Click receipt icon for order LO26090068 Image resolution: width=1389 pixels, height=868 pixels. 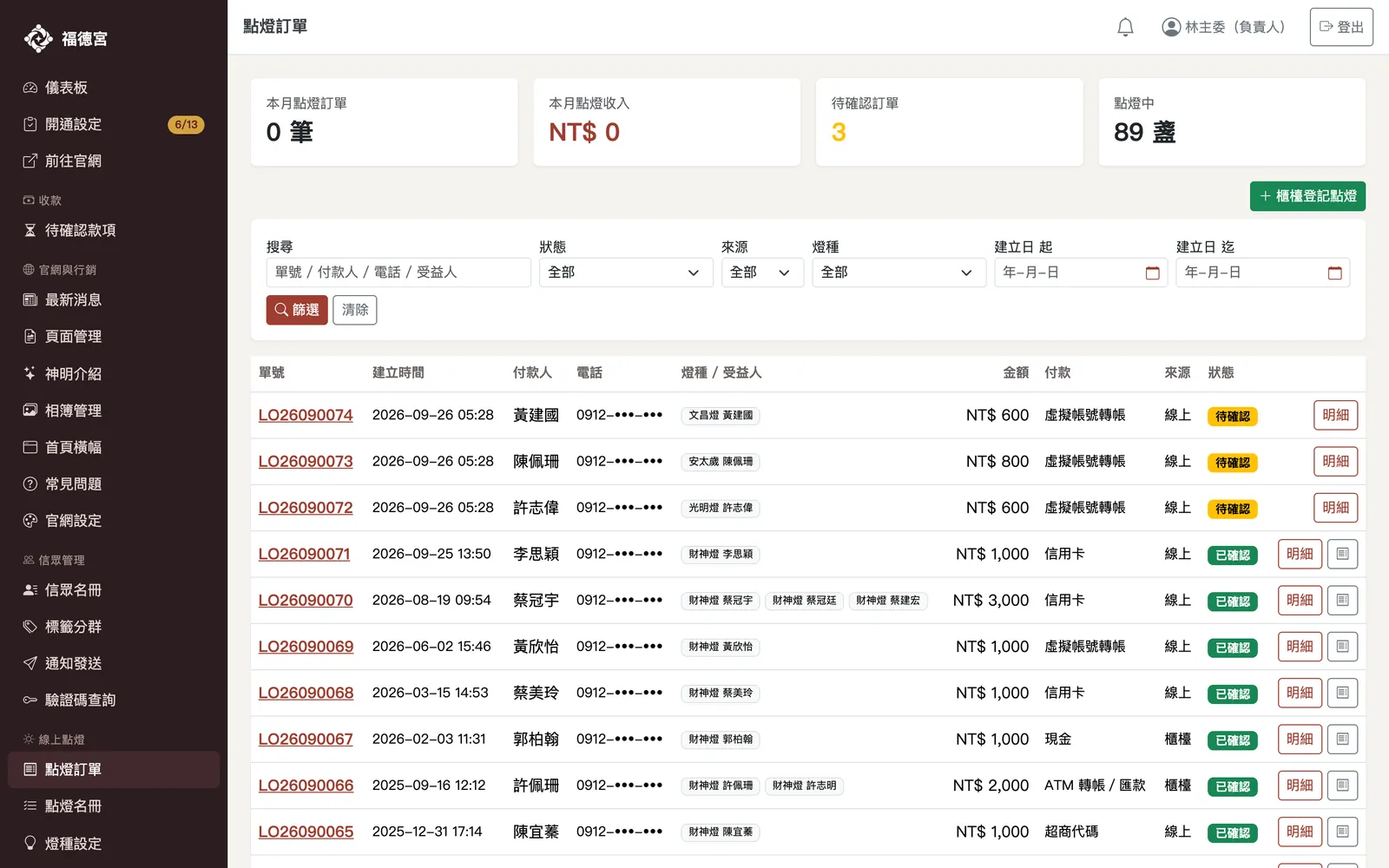(x=1342, y=693)
